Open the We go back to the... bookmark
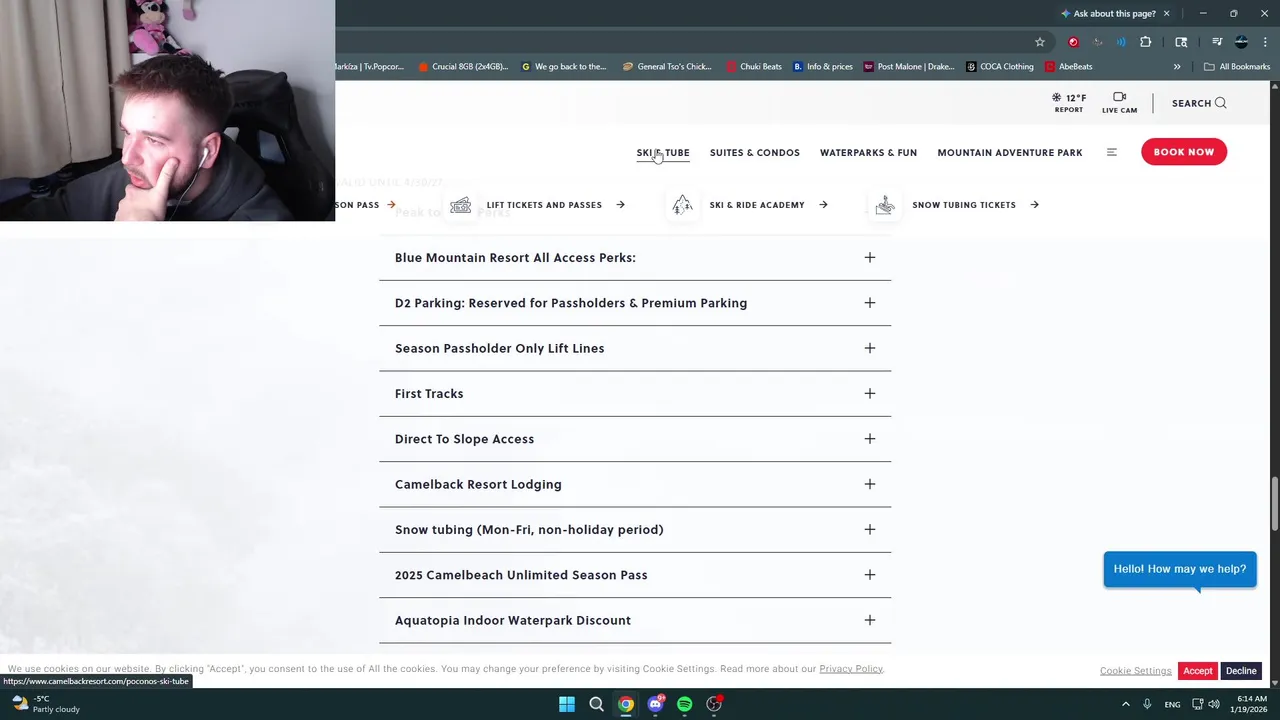 [x=564, y=67]
